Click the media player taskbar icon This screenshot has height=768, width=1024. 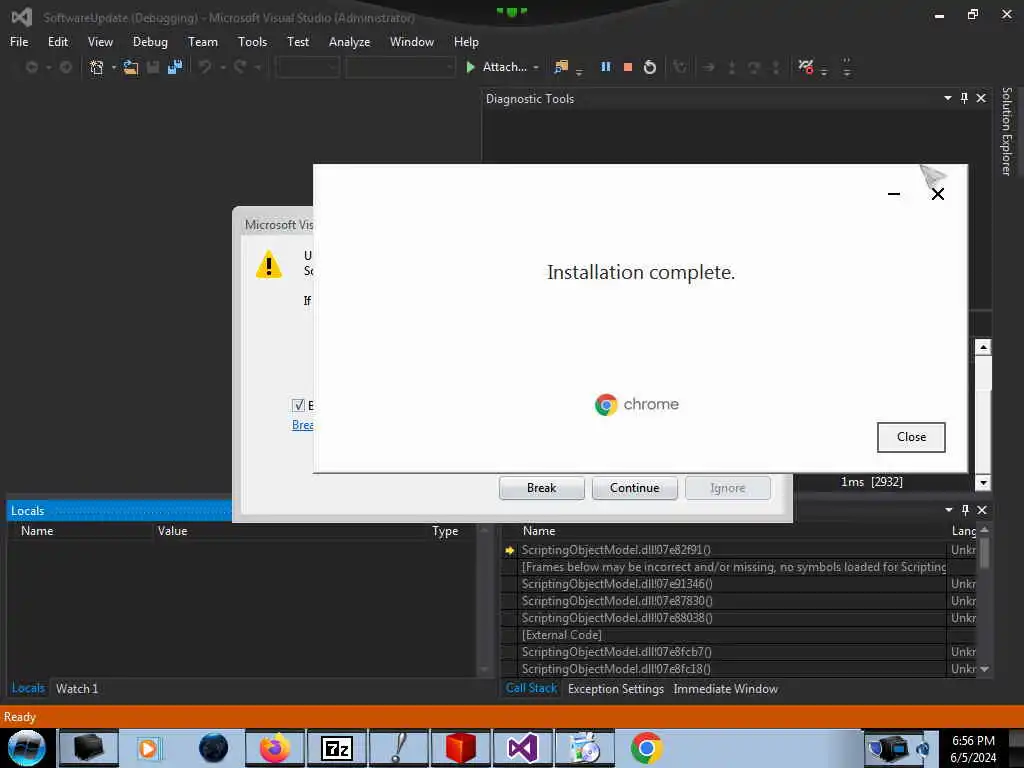coord(148,748)
